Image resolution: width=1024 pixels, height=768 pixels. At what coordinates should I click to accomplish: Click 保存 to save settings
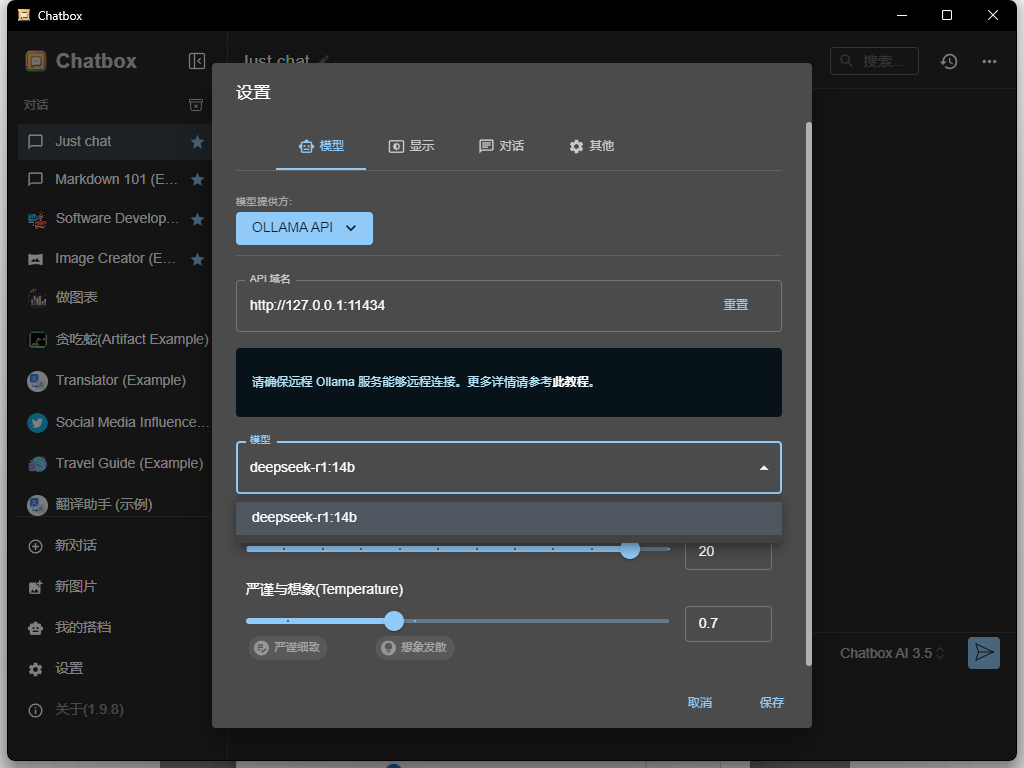[771, 703]
